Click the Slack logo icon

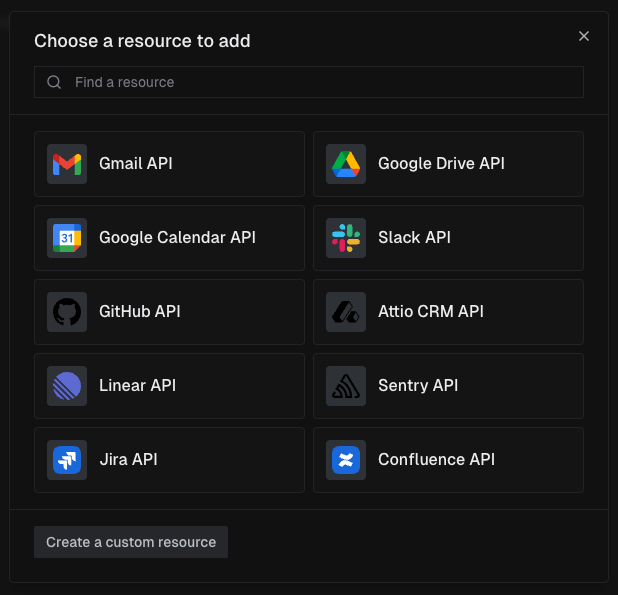tap(346, 238)
